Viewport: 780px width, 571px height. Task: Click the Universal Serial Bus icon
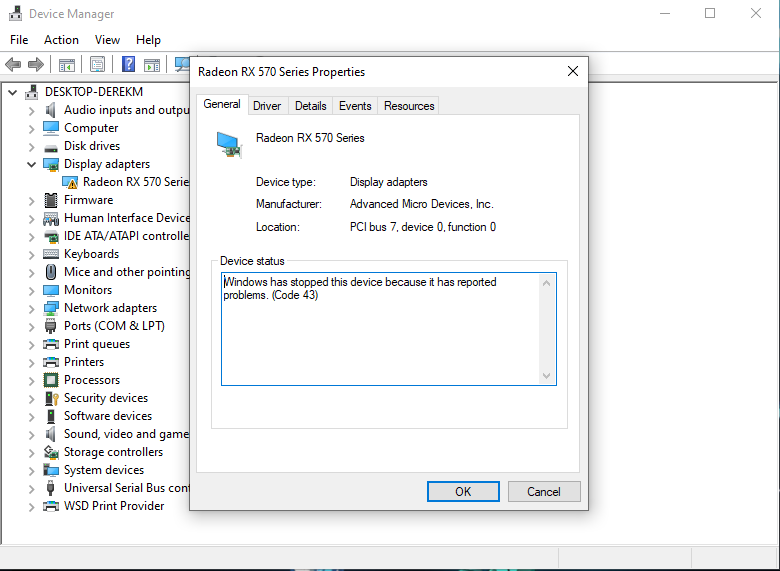[x=51, y=488]
